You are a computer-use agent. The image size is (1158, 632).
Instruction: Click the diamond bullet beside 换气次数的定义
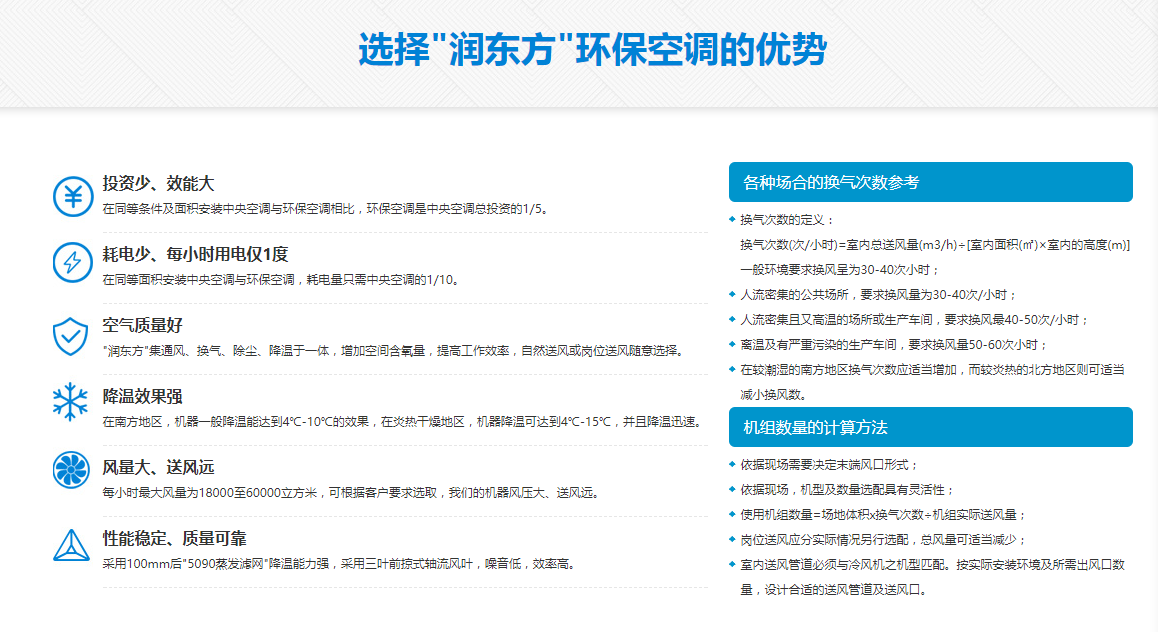coord(732,219)
